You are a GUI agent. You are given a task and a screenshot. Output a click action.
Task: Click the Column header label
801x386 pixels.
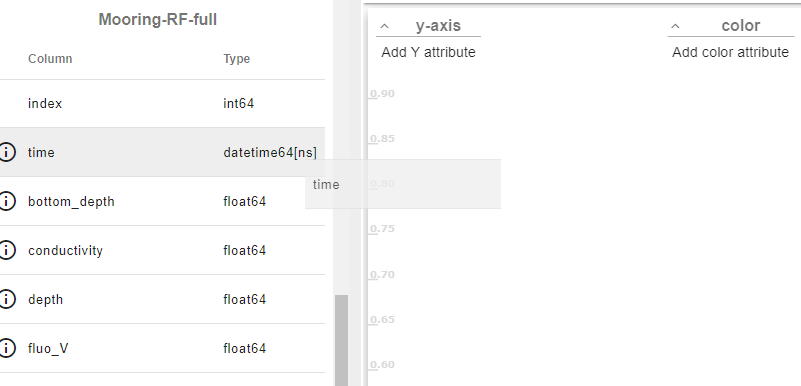[x=50, y=59]
